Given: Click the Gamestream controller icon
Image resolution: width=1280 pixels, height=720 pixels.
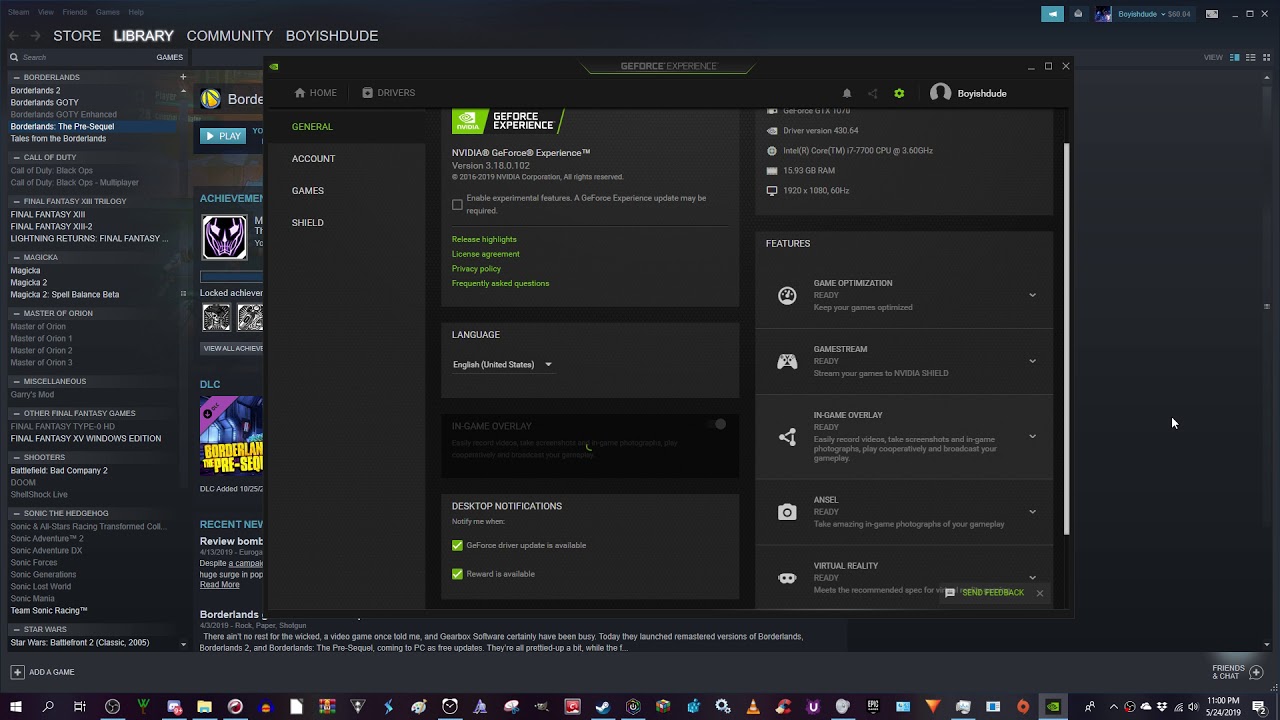Looking at the screenshot, I should click(x=787, y=361).
